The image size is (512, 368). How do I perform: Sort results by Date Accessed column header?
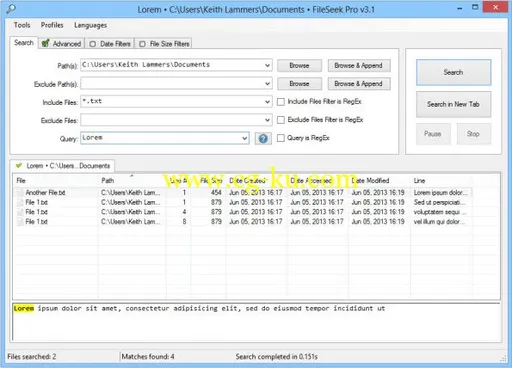(x=318, y=181)
